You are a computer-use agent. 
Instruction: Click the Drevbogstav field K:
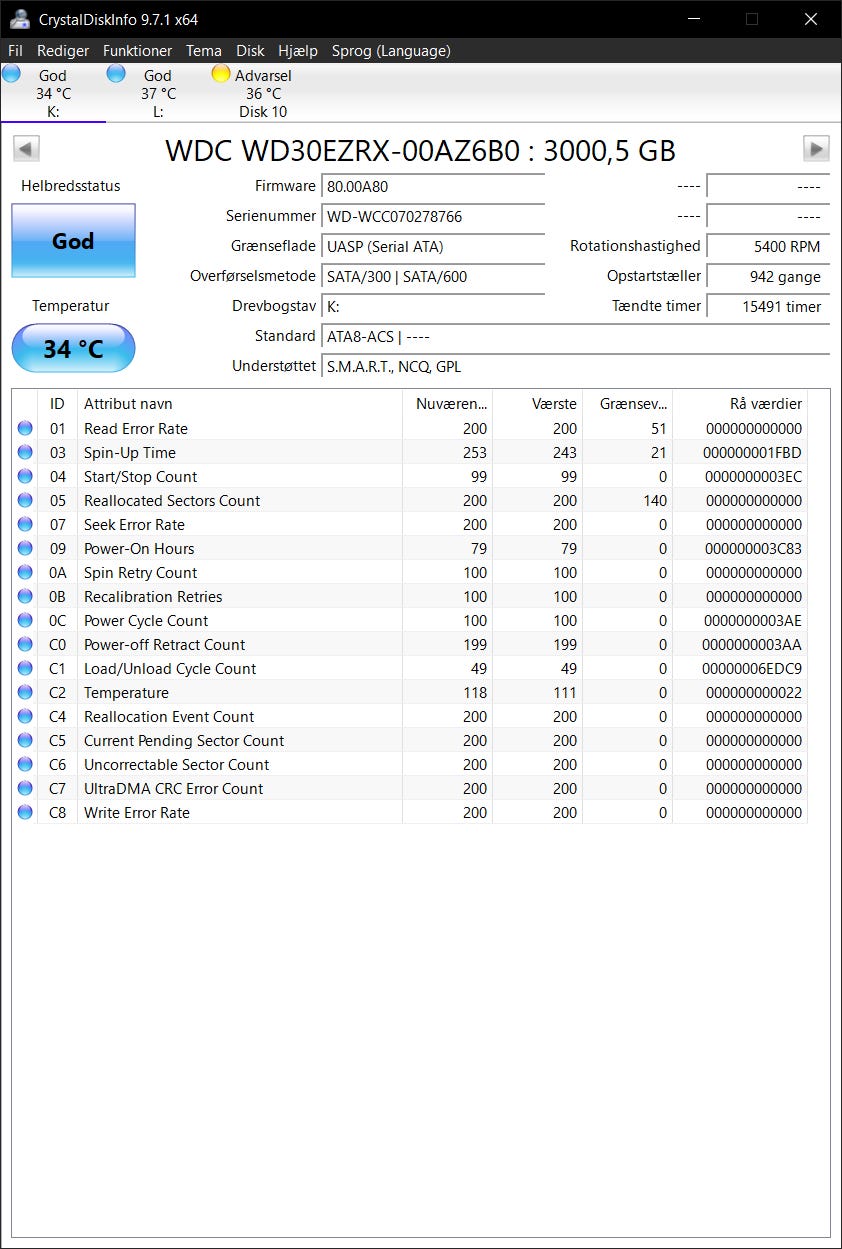[433, 307]
